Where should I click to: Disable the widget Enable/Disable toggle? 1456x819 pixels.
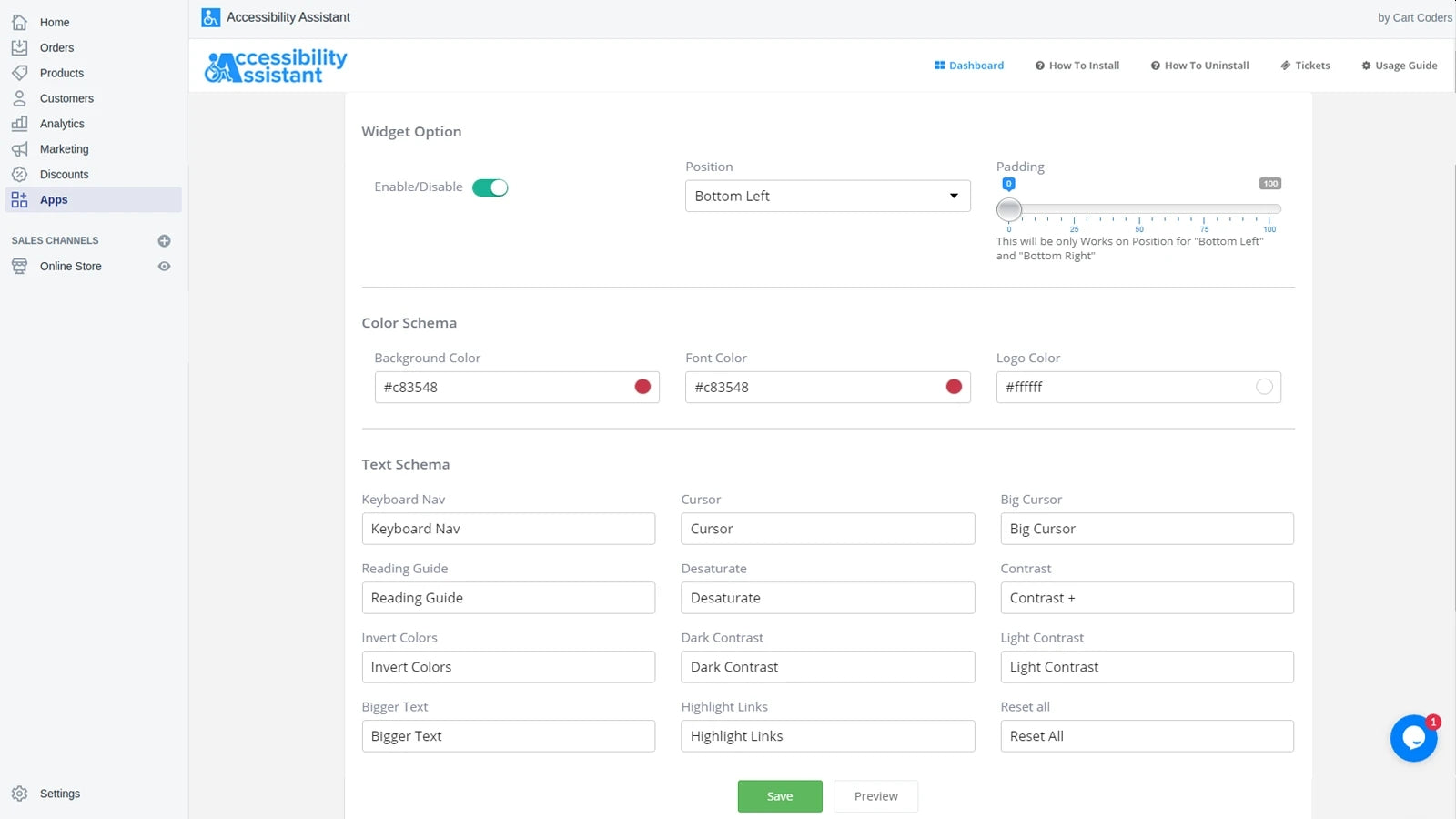pyautogui.click(x=490, y=187)
